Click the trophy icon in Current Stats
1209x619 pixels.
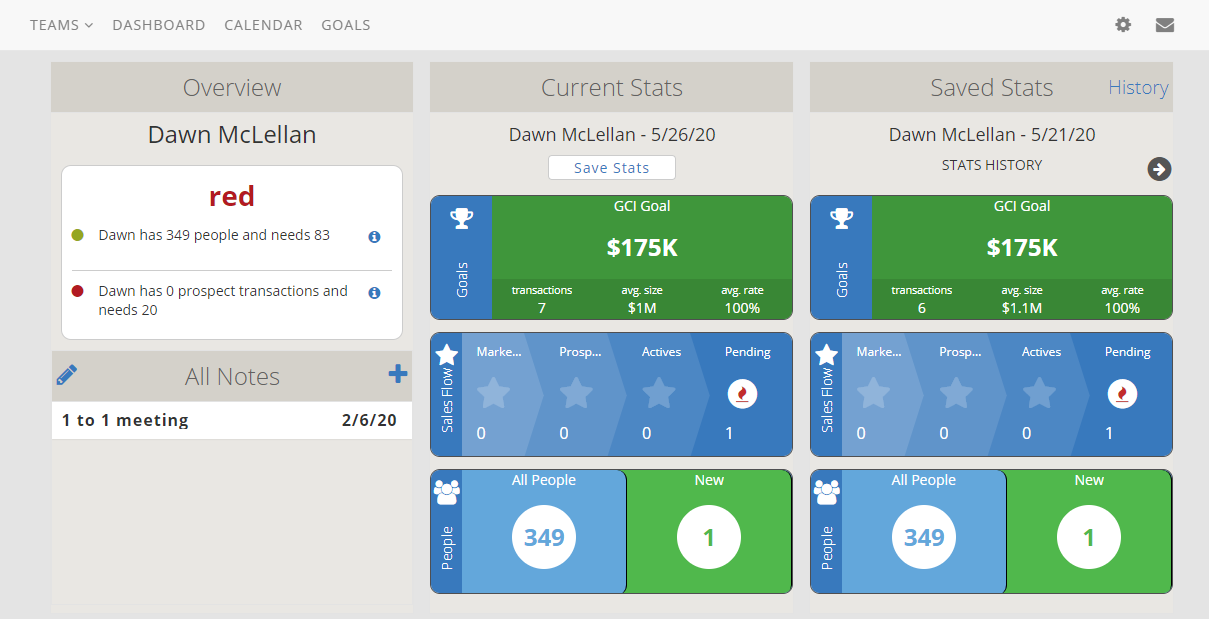461,218
